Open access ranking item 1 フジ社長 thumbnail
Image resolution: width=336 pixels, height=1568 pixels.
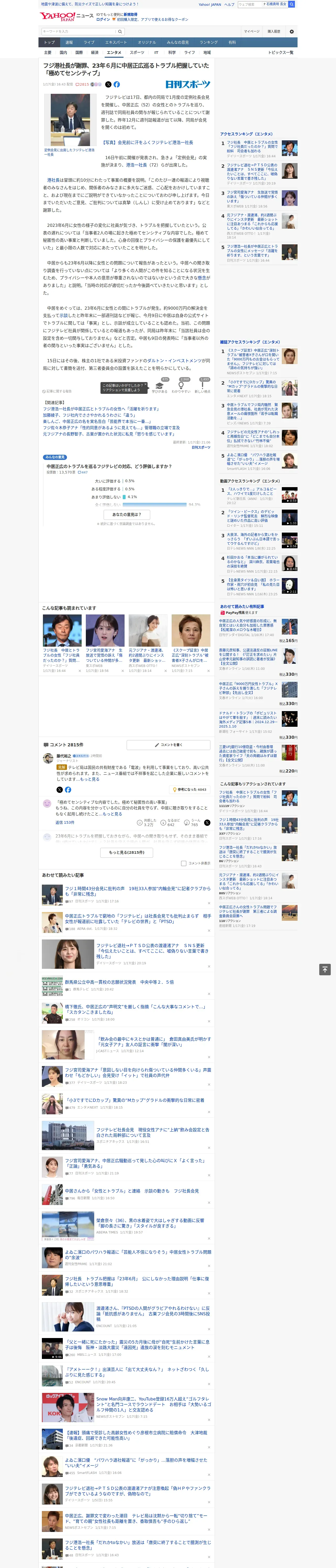coord(290,148)
